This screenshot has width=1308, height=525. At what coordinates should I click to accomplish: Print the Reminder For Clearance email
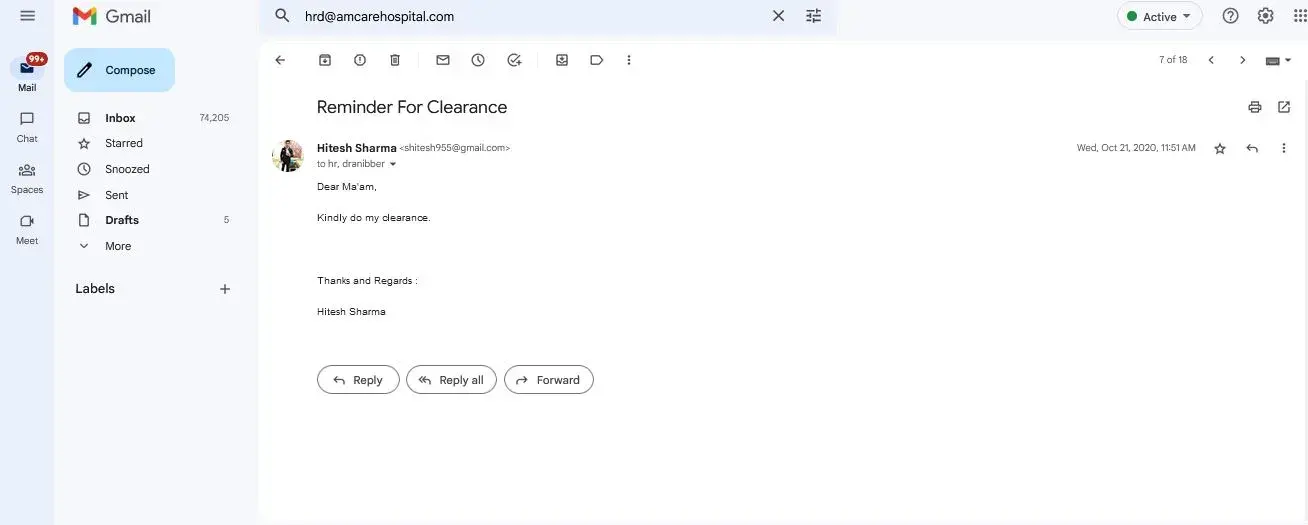point(1254,107)
